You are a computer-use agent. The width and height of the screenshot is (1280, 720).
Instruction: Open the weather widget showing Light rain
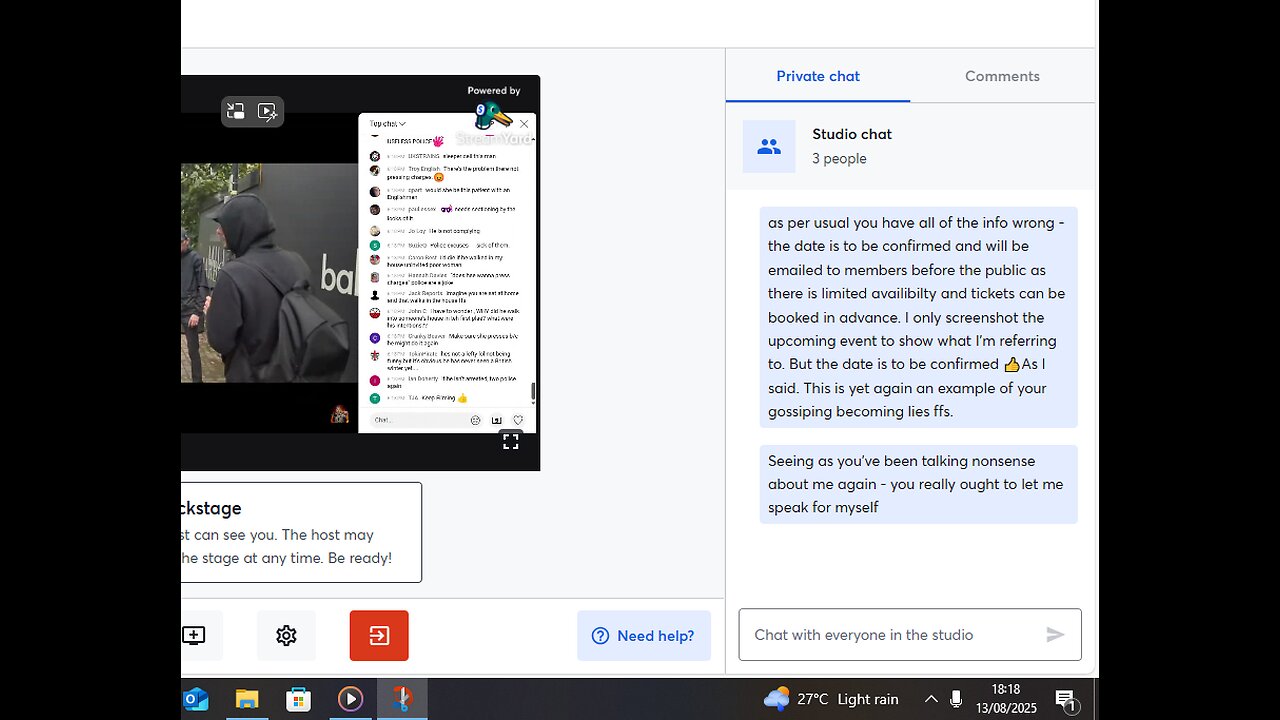click(831, 699)
